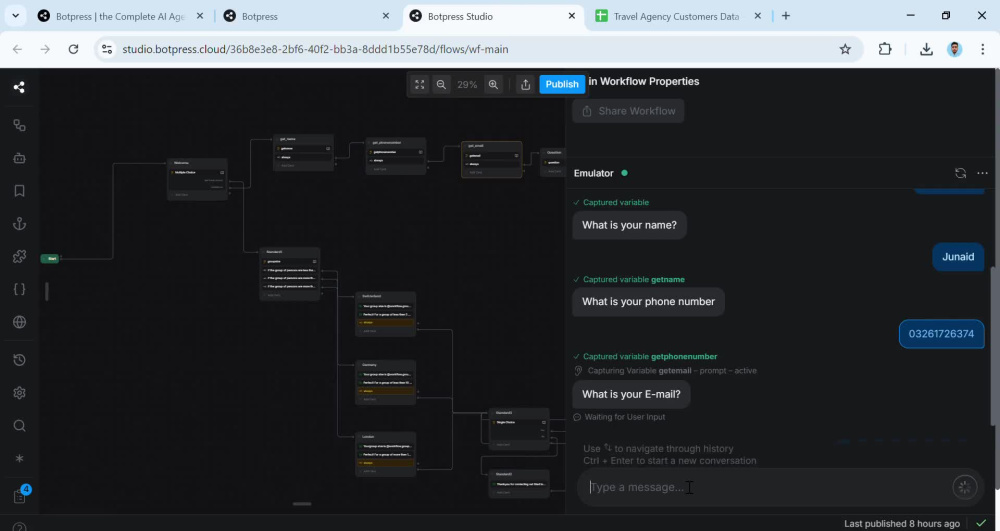Click the Last published 8 hours ago status
The height and width of the screenshot is (531, 1000).
(902, 523)
